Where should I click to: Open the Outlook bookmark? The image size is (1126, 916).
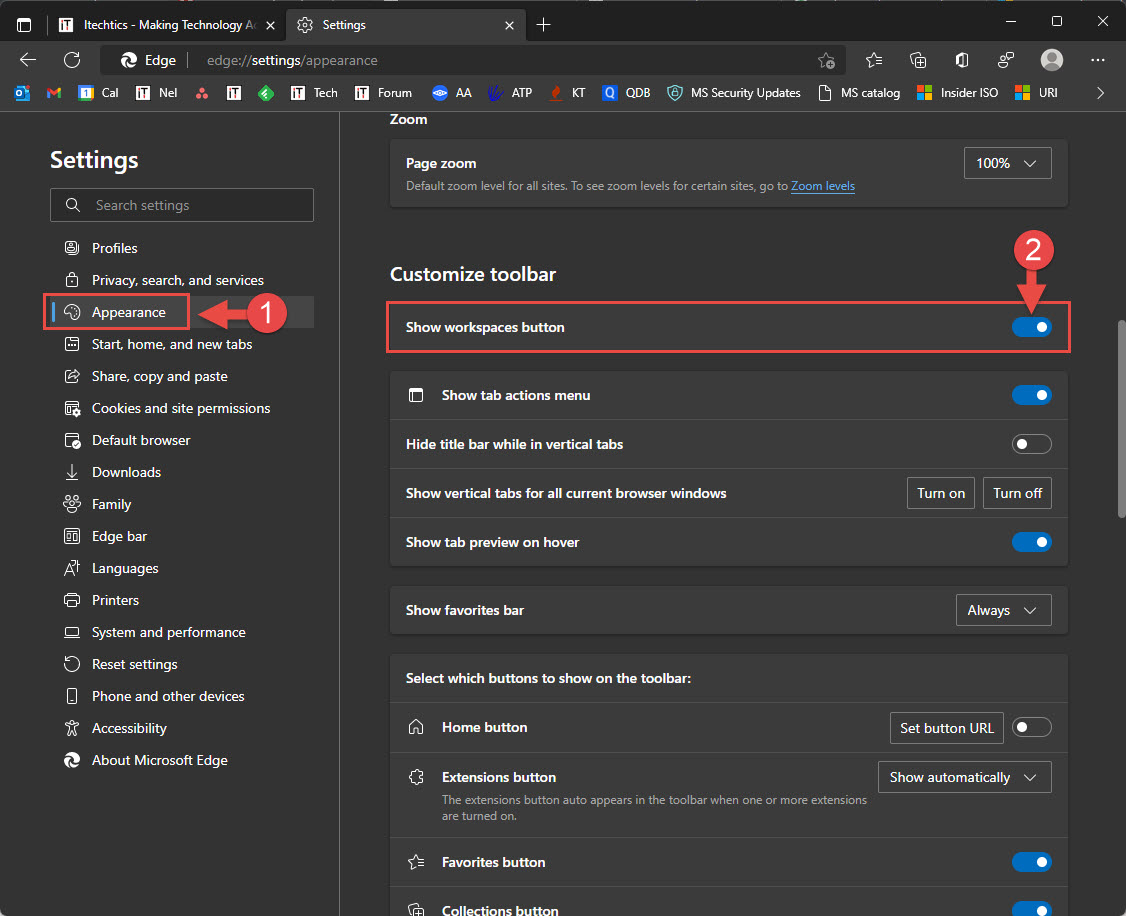coord(22,93)
